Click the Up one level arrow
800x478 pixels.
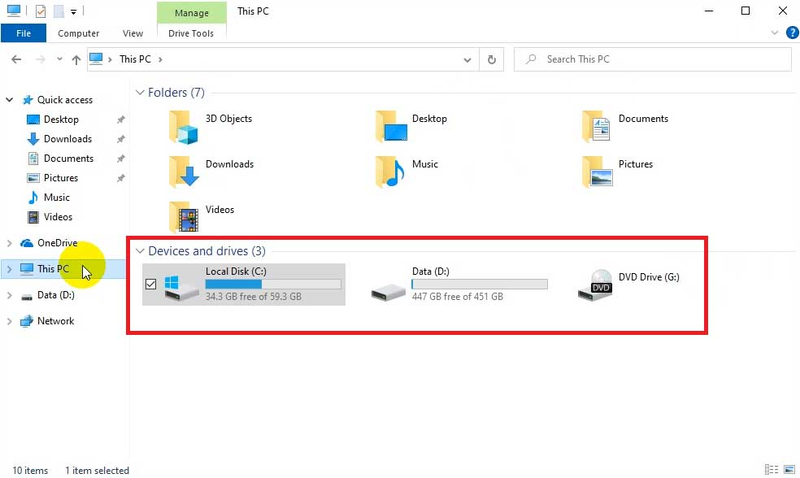click(x=76, y=60)
